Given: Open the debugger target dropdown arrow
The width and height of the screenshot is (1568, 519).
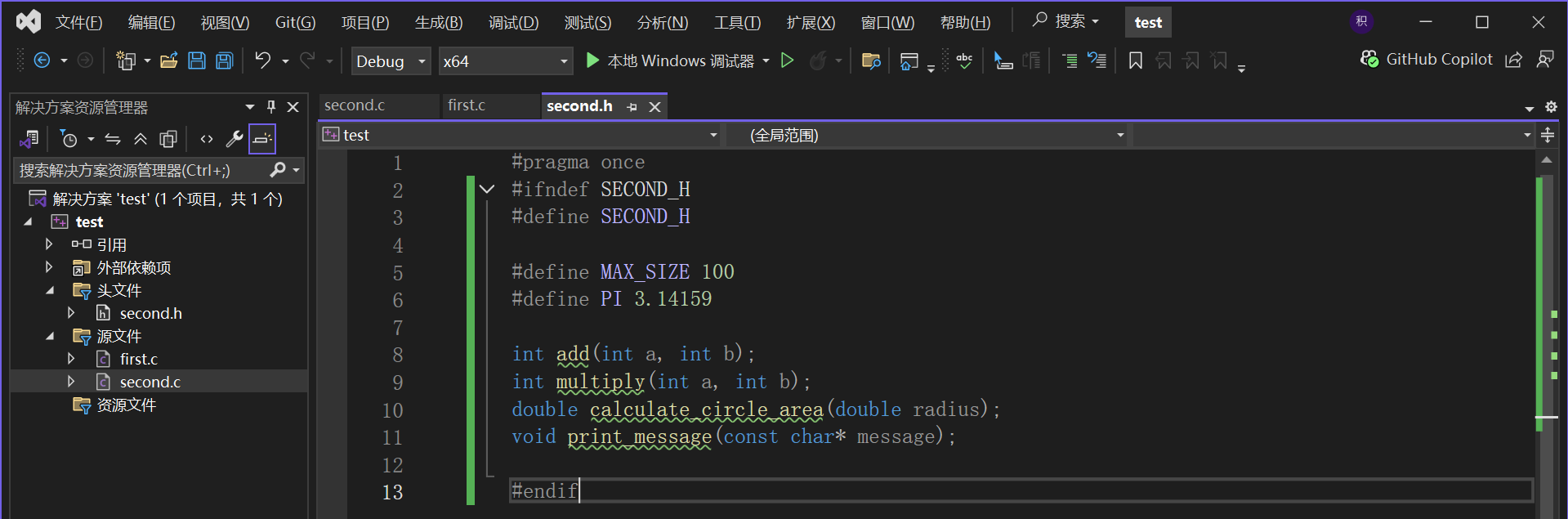Looking at the screenshot, I should [x=766, y=61].
